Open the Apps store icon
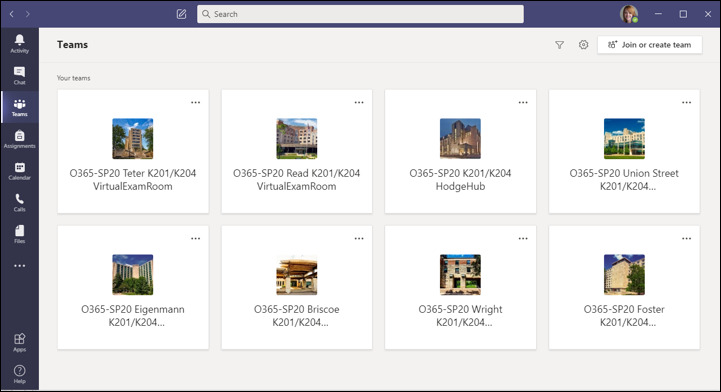This screenshot has height=392, width=721. (19, 342)
